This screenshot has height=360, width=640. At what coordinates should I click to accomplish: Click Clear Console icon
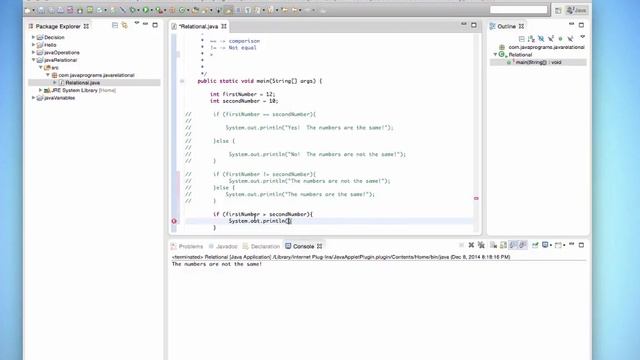[x=493, y=245]
